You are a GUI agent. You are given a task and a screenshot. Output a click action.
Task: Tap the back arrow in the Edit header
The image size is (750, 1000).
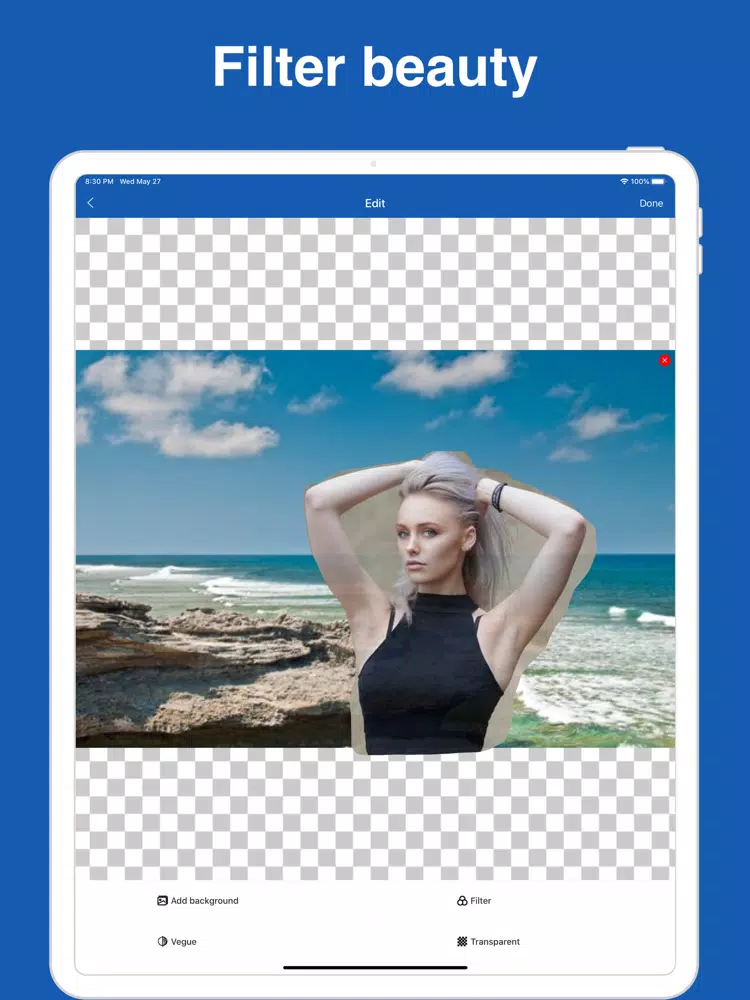click(x=90, y=203)
